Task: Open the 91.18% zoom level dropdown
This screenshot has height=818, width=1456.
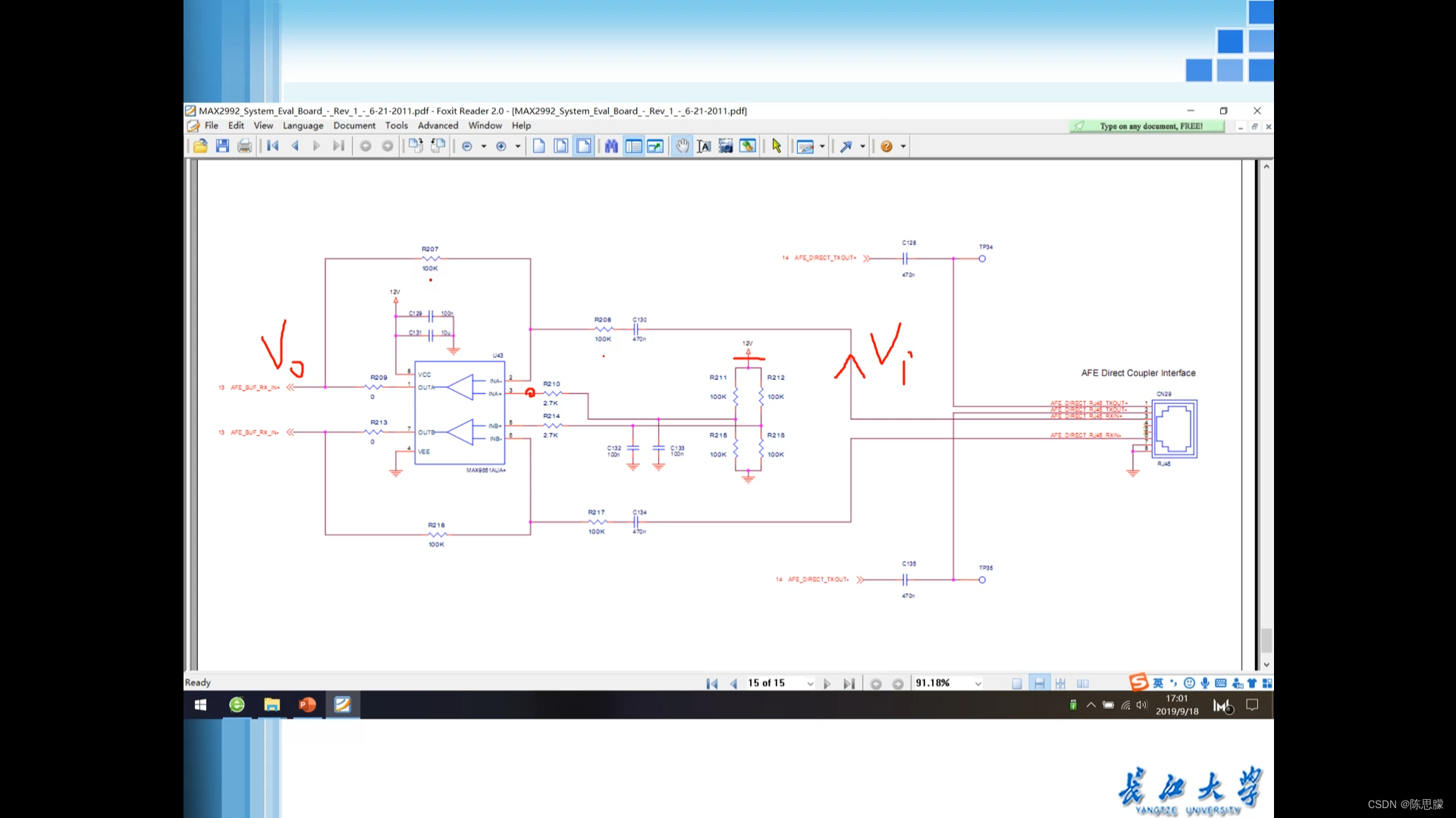Action: pyautogui.click(x=978, y=684)
